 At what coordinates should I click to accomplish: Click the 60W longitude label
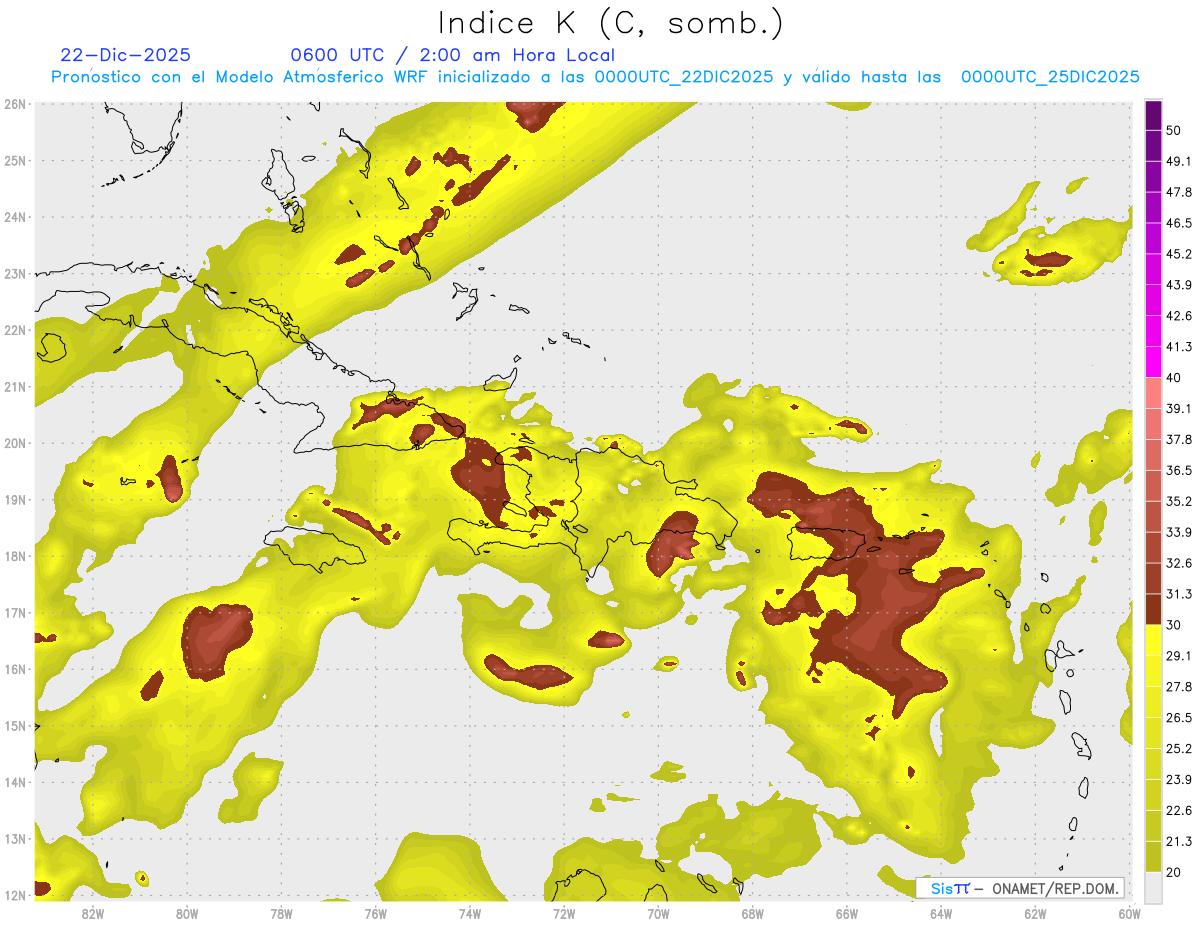point(1130,913)
